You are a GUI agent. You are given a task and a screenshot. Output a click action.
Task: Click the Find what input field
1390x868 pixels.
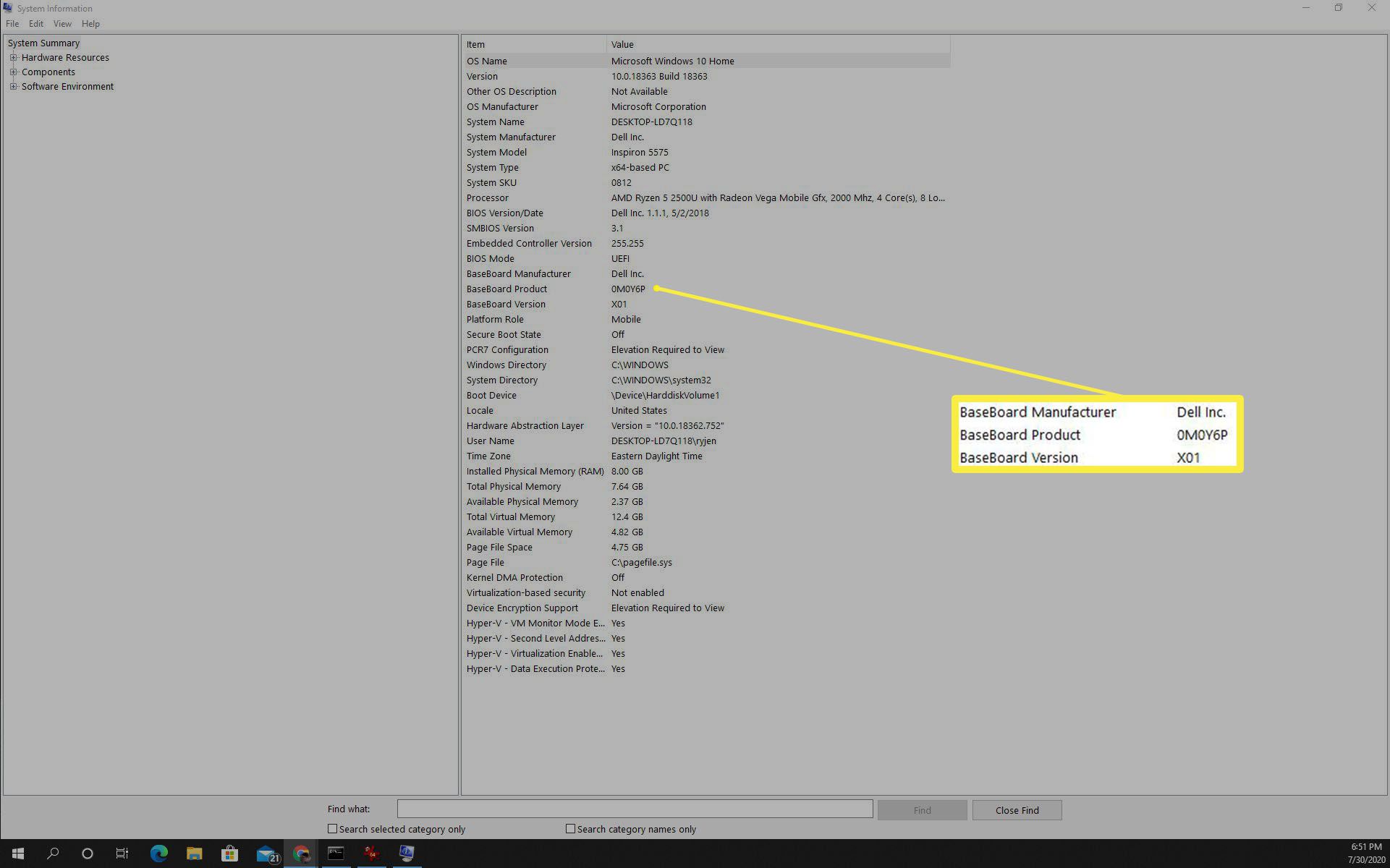point(635,809)
